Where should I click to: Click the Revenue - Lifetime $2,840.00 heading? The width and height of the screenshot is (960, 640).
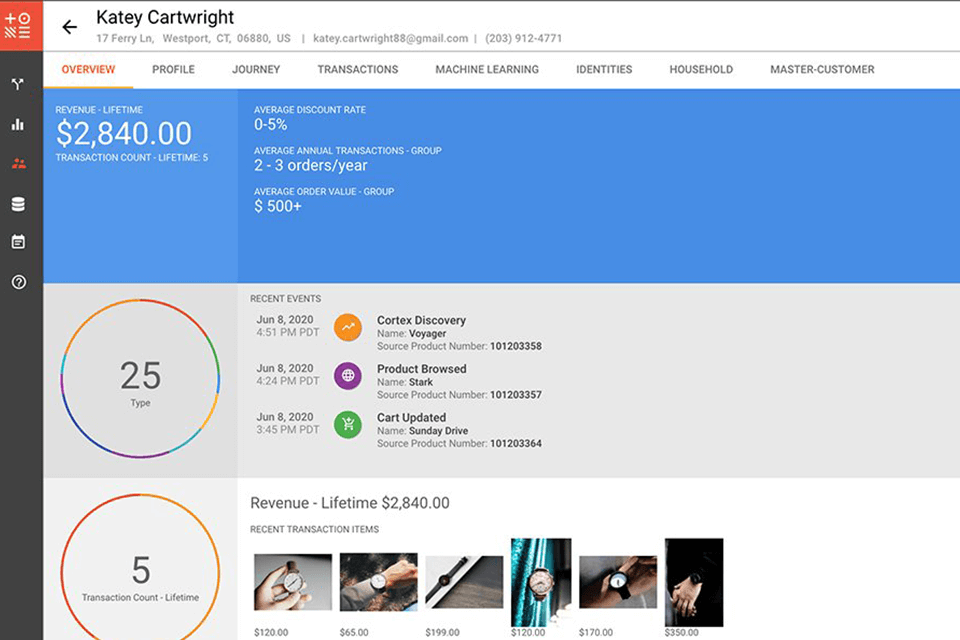(x=350, y=503)
